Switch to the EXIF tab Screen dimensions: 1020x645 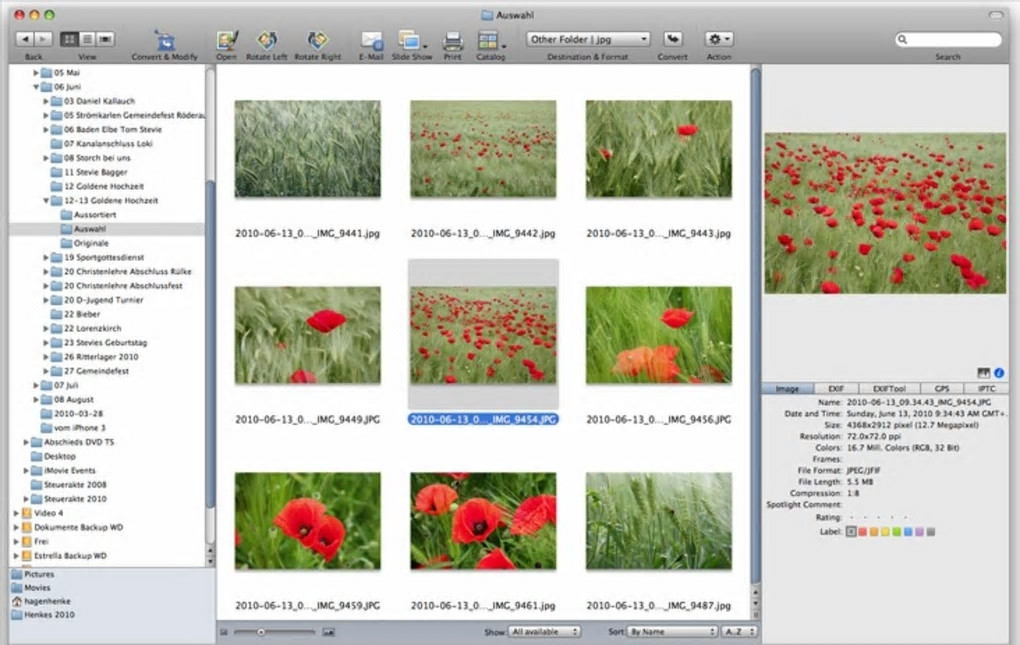pos(836,388)
